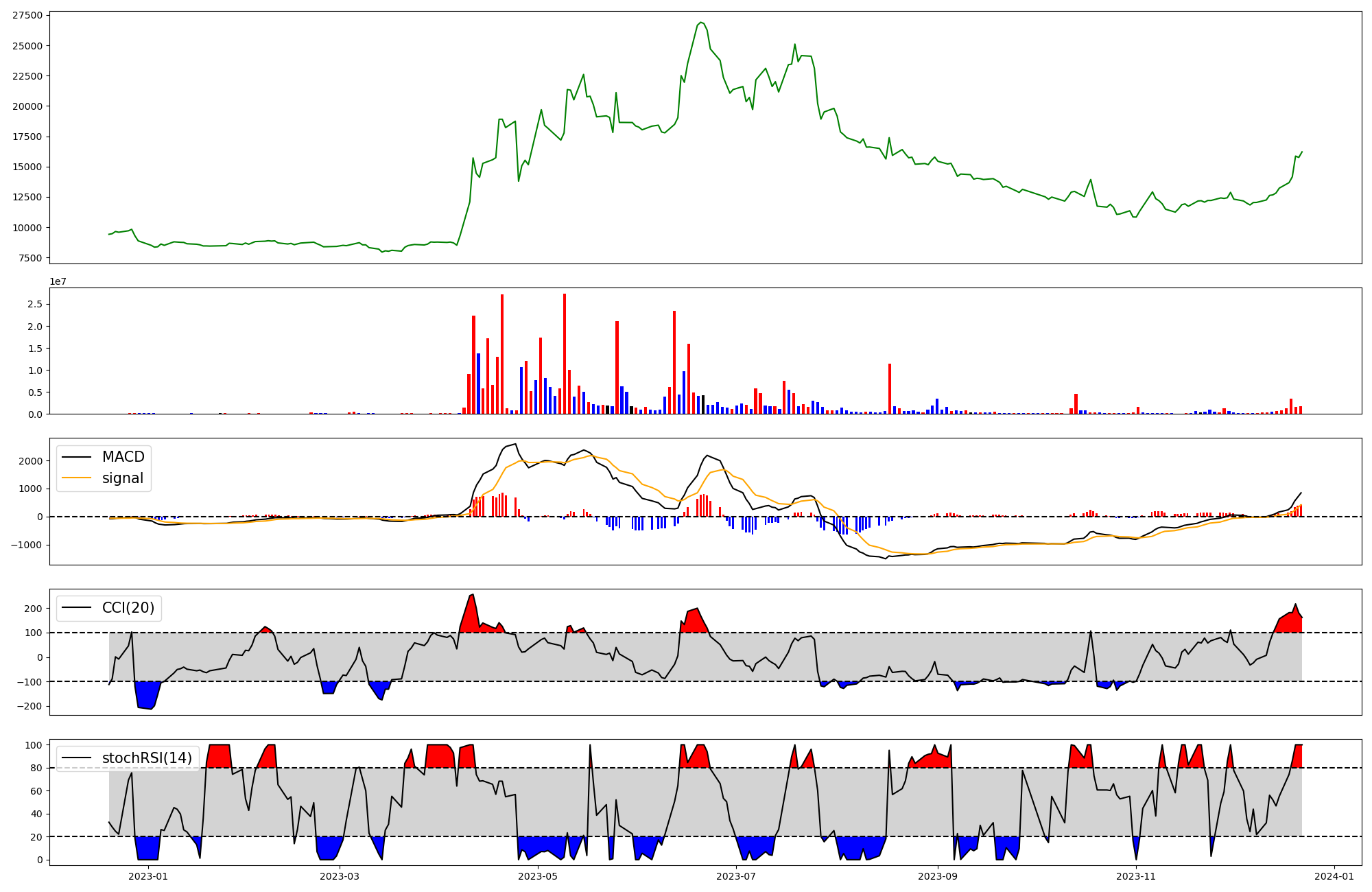Select the 2023-09 date tick label
The image size is (1372, 892).
937,876
